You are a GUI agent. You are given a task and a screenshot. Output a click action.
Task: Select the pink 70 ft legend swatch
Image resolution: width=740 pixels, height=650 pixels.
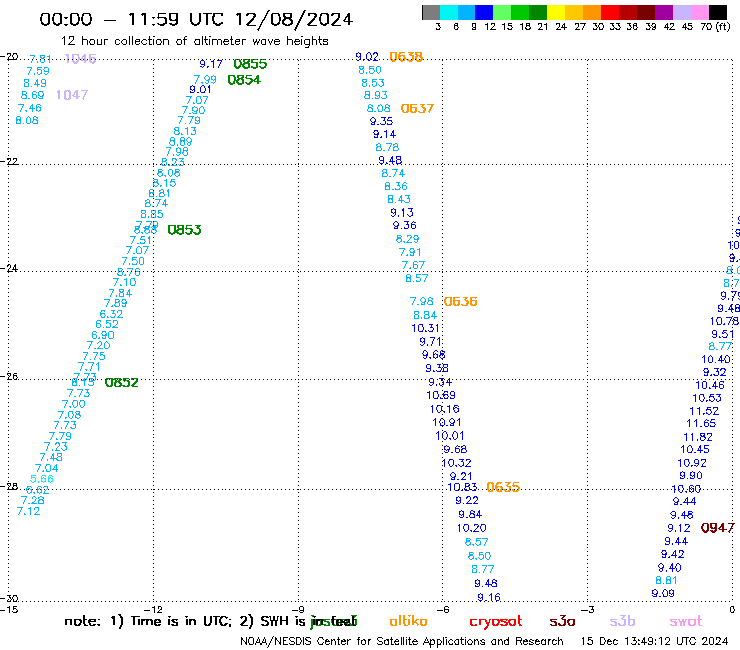tap(699, 12)
